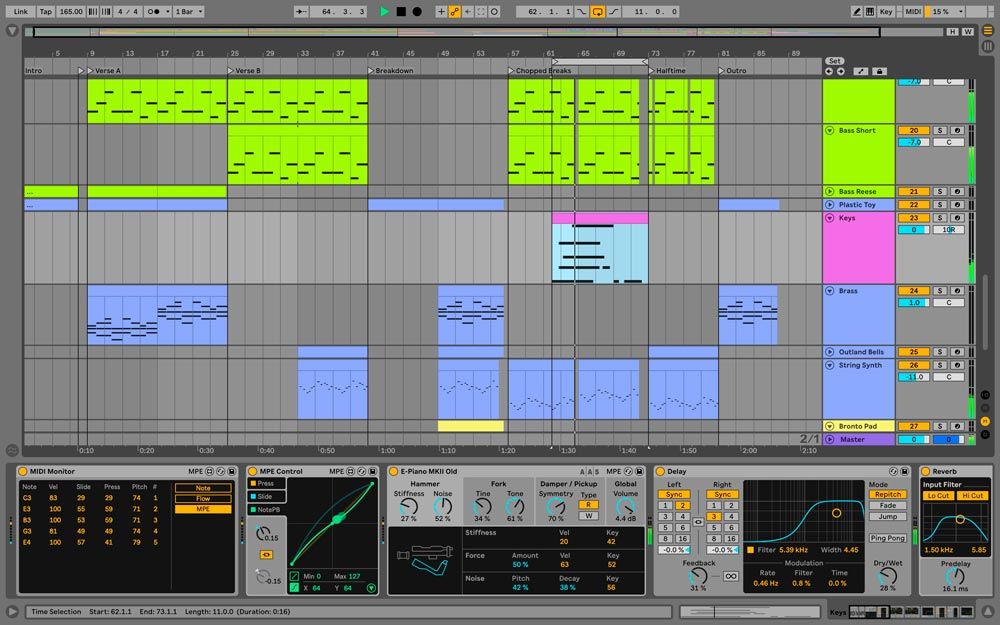The image size is (1000, 625).
Task: Start playback with the green play button
Action: [384, 11]
